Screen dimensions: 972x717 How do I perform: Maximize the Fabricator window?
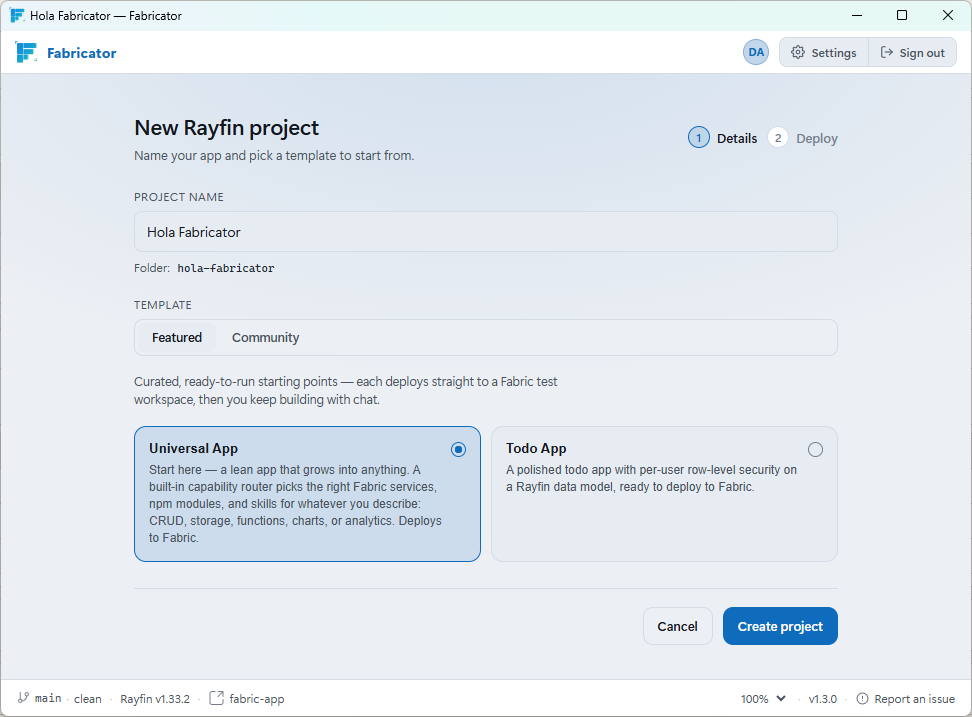[902, 15]
